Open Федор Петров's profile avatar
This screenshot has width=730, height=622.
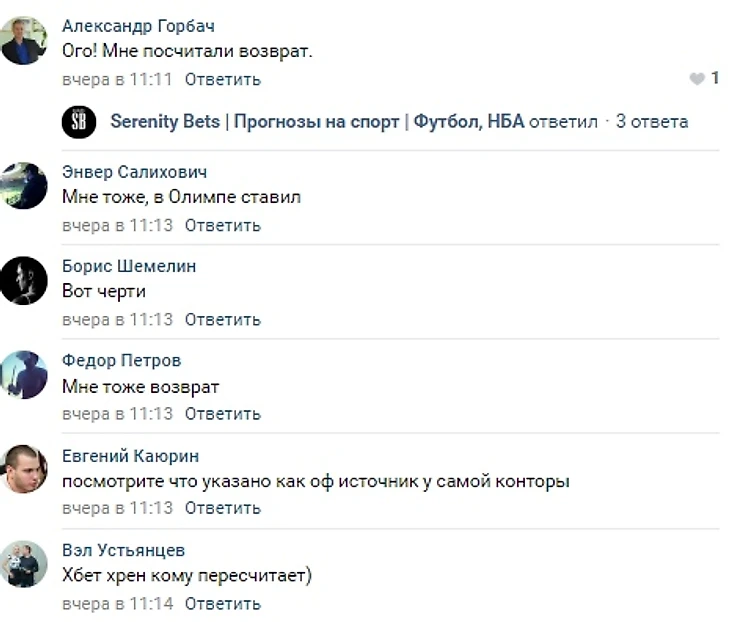point(24,375)
